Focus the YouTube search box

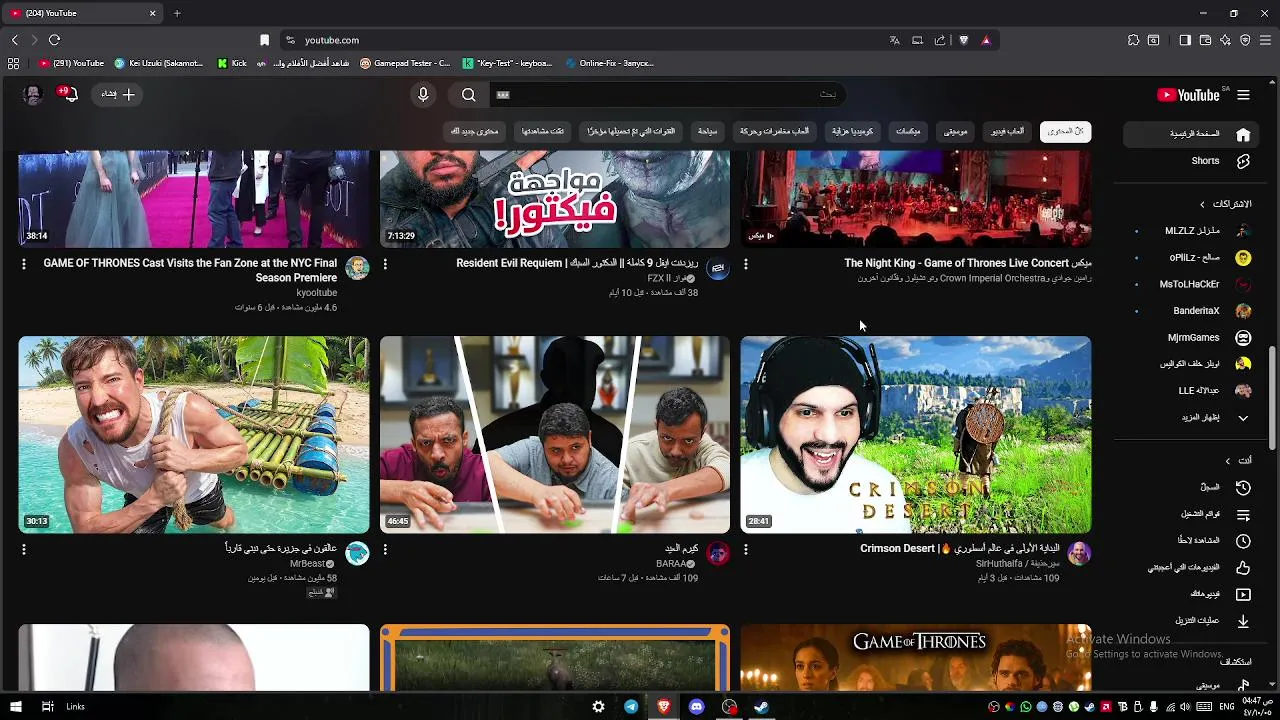click(x=670, y=94)
